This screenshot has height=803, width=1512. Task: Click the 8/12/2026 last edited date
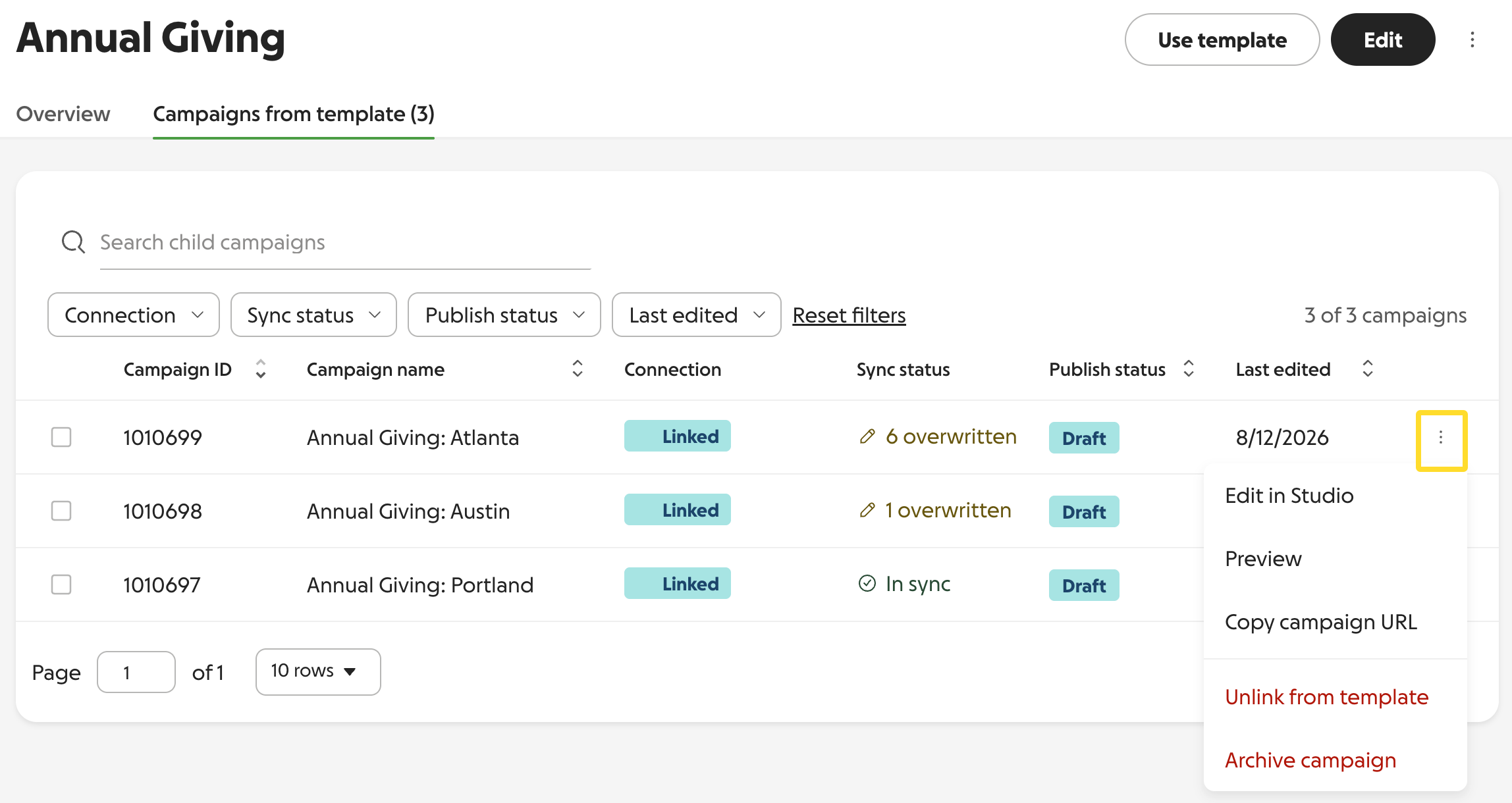[x=1282, y=438]
